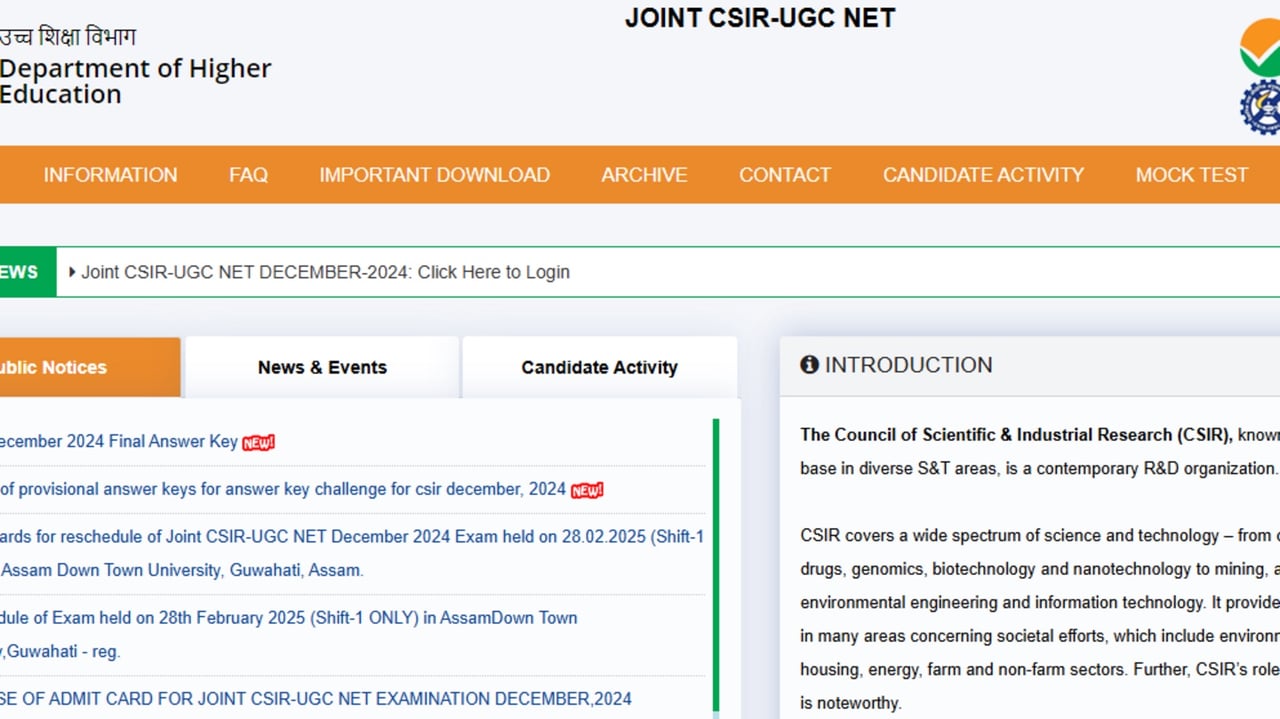Switch to the Public Notices tab
The image size is (1280, 719).
coord(90,367)
